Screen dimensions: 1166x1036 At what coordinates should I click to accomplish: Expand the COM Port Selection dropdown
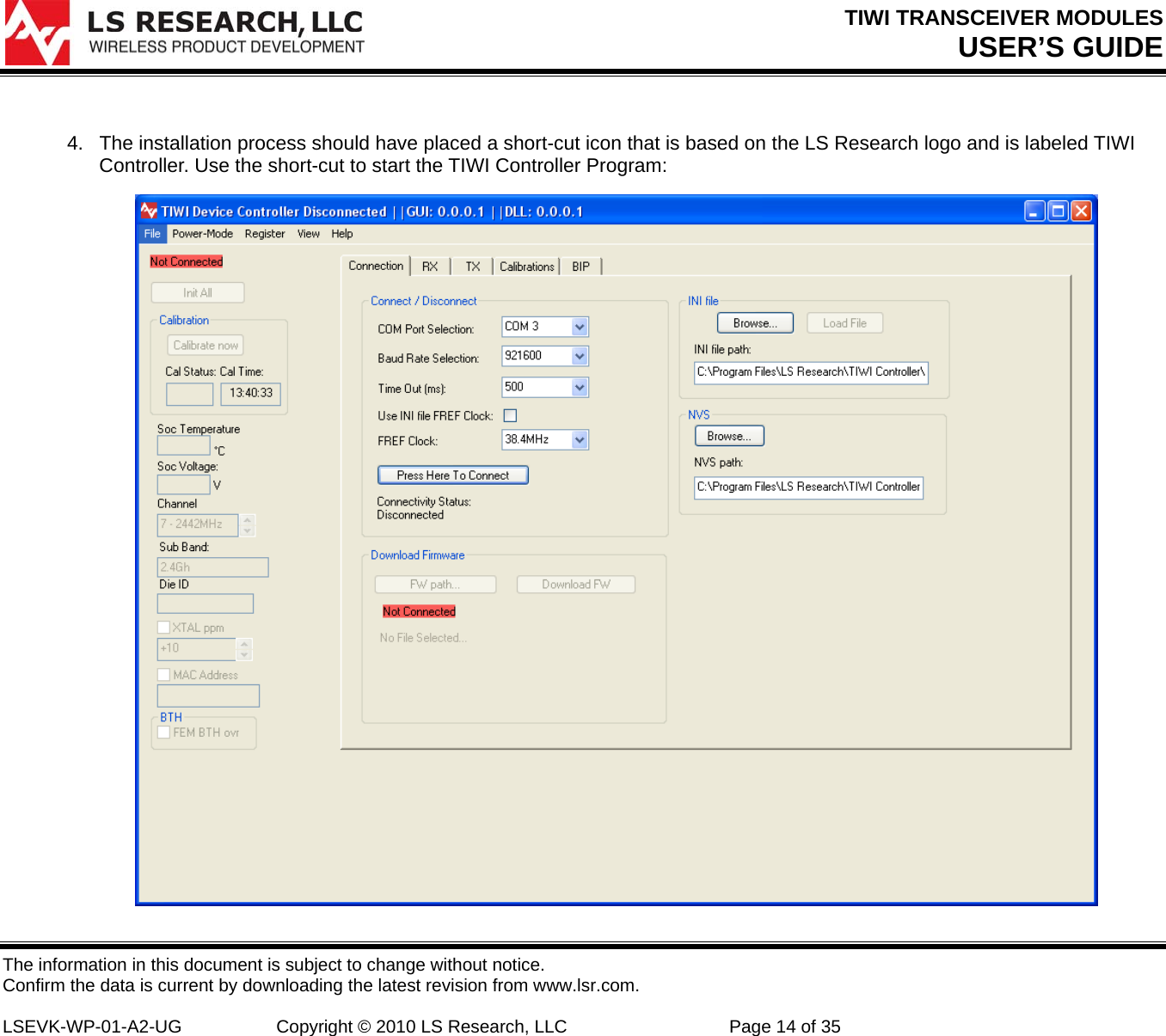pos(580,327)
